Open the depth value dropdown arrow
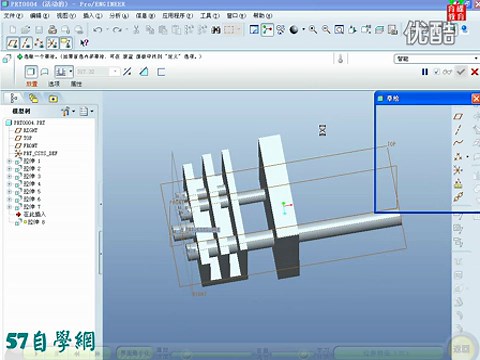Image resolution: width=480 pixels, height=360 pixels. click(x=115, y=72)
